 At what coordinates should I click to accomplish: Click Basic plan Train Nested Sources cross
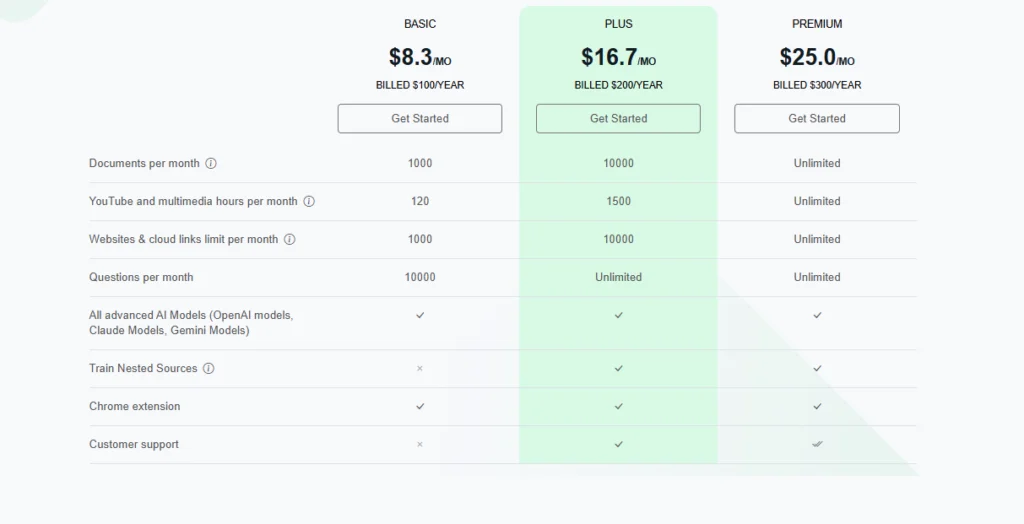420,368
